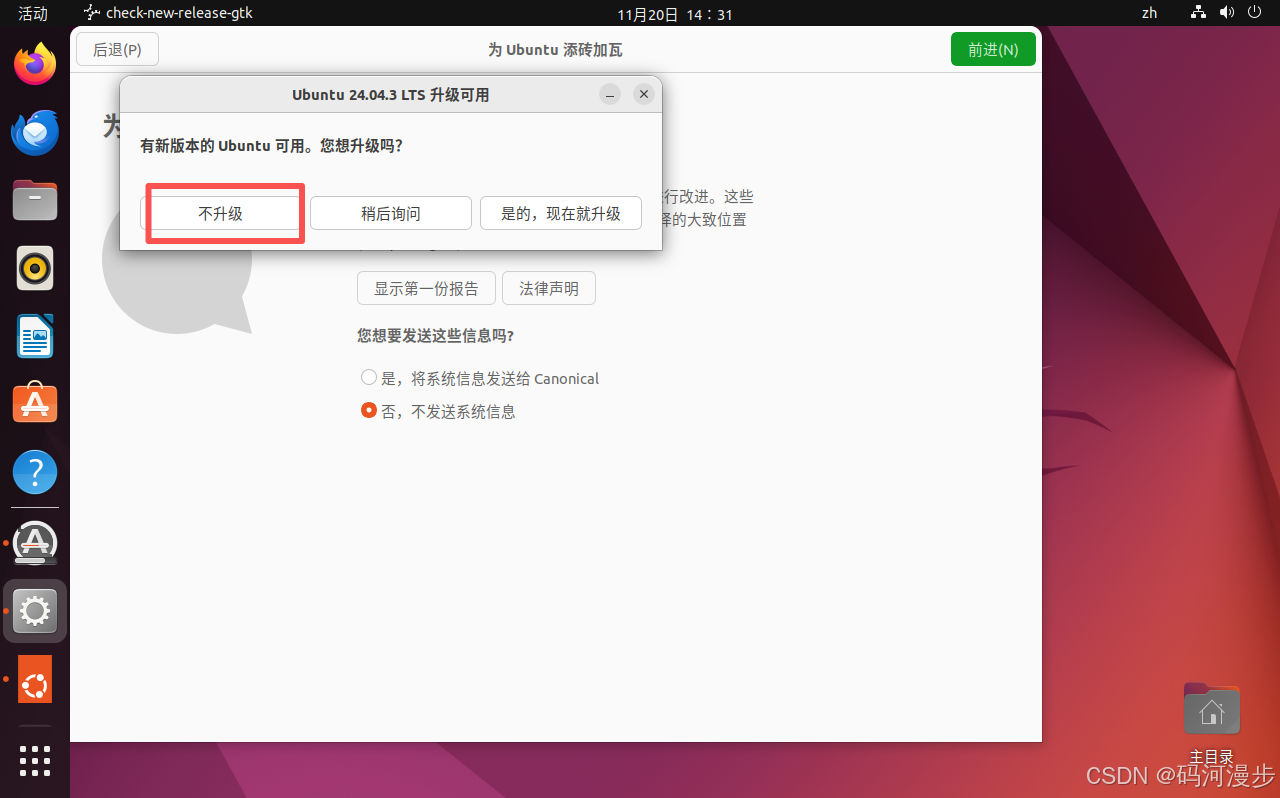
Task: Open the Files manager dock icon
Action: pyautogui.click(x=35, y=200)
